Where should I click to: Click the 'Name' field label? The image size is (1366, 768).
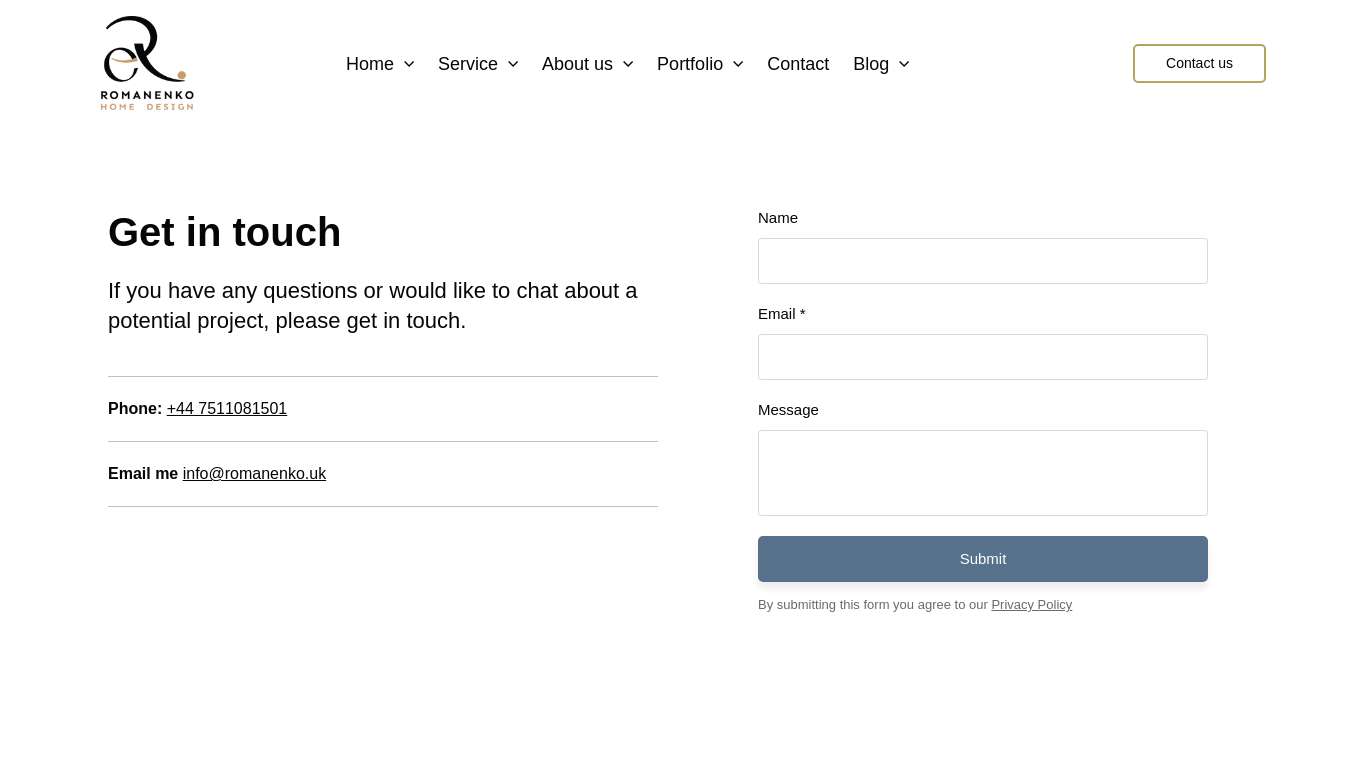(778, 218)
